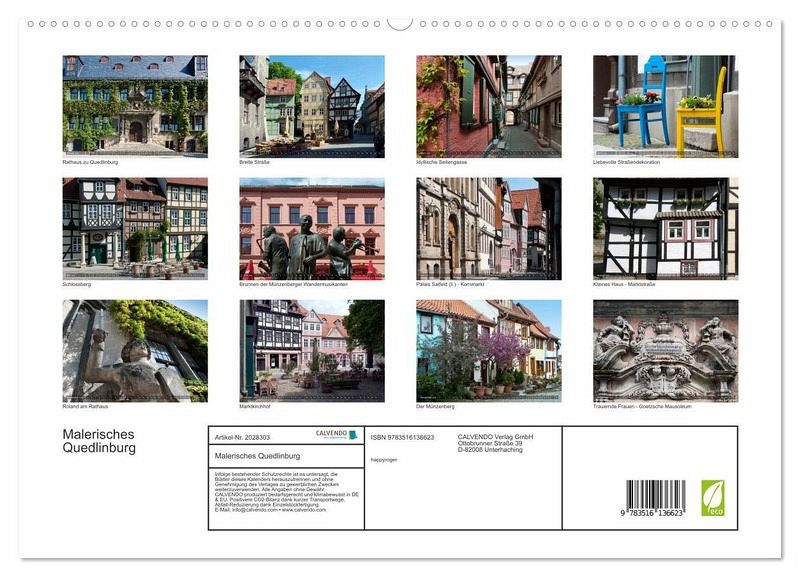This screenshot has height=577, width=800.
Task: Open the Rathaus zu Quedlinburg photo
Action: pyautogui.click(x=135, y=105)
